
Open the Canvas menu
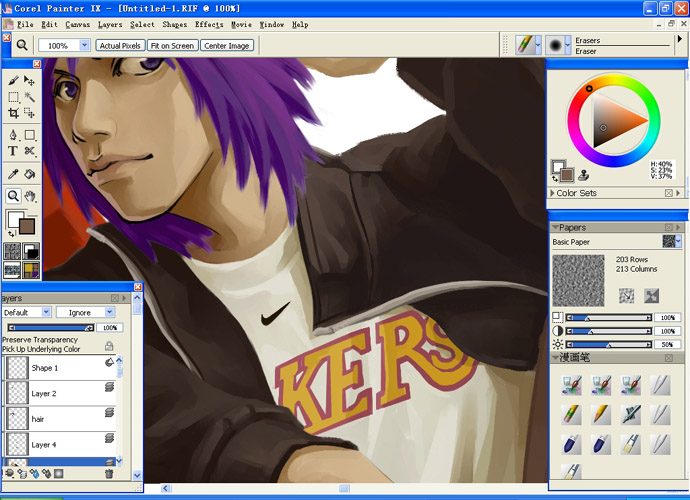point(77,25)
